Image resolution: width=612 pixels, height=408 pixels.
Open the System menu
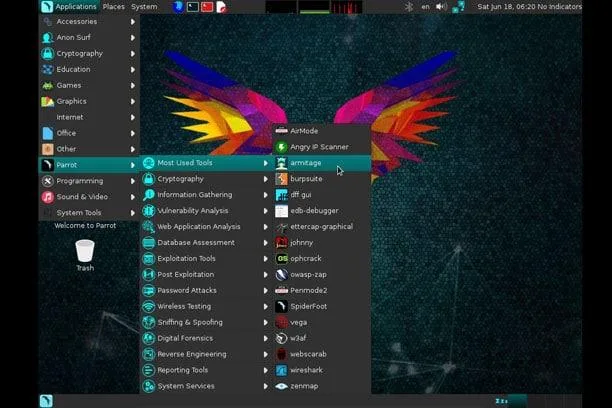(x=144, y=7)
